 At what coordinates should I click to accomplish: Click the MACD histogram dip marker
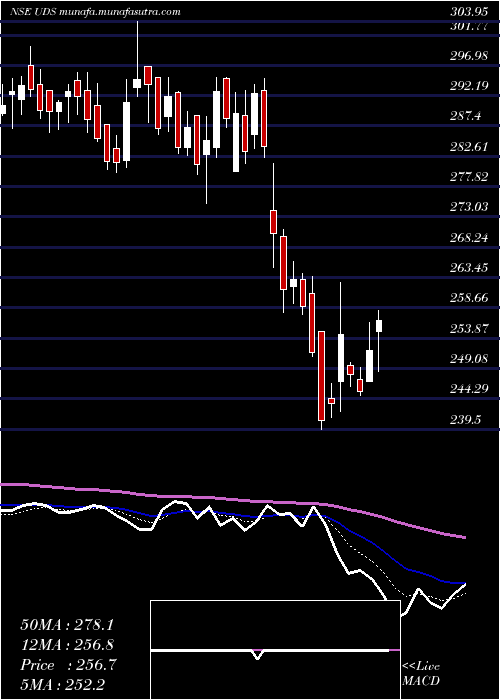pyautogui.click(x=258, y=654)
